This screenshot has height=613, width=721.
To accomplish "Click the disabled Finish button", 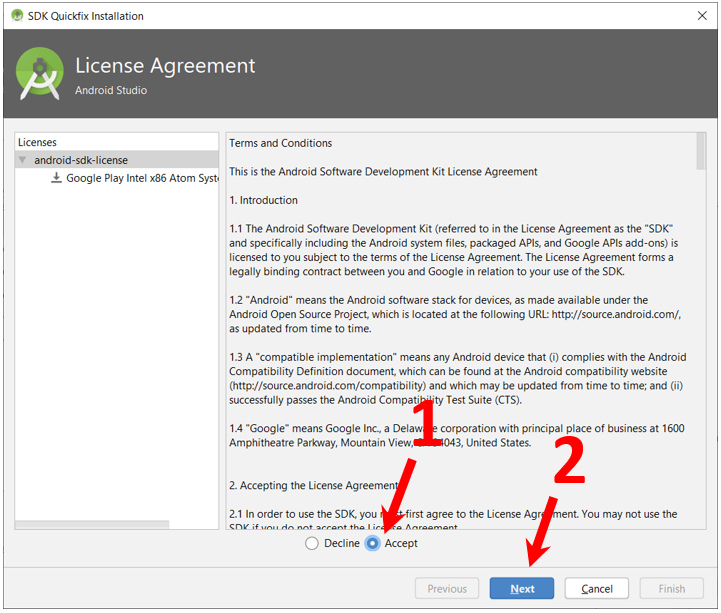I will 671,588.
